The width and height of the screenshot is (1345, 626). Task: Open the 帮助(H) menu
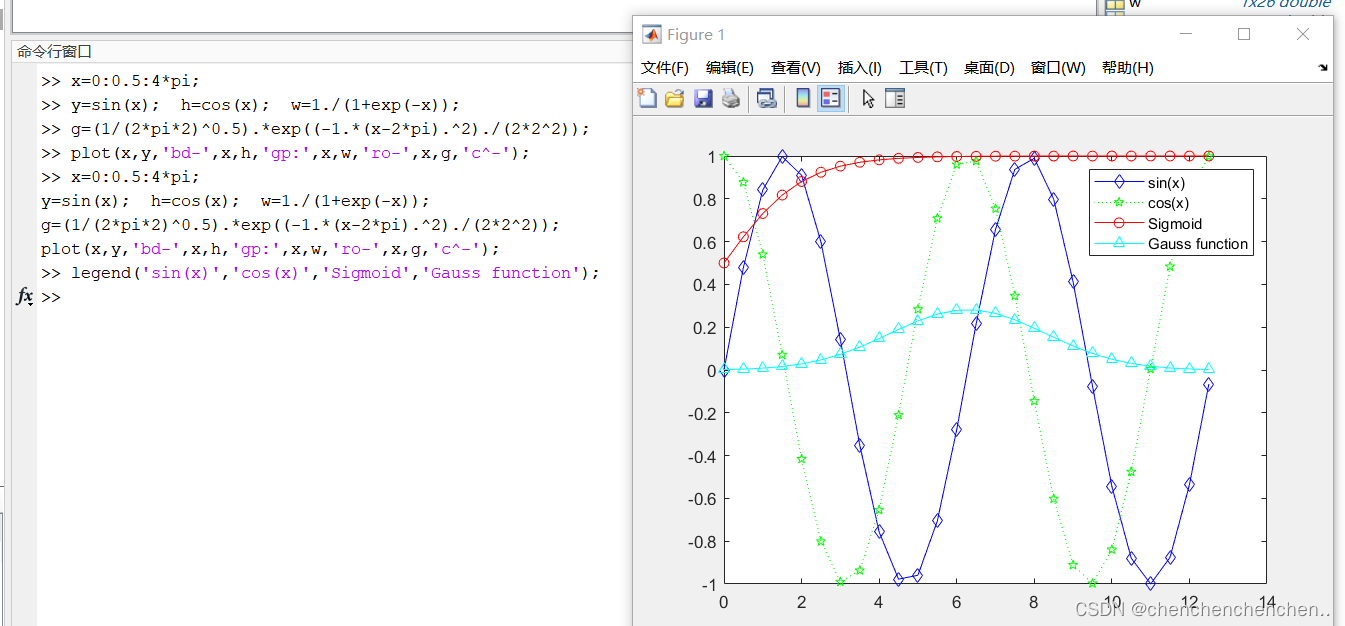[x=1127, y=68]
